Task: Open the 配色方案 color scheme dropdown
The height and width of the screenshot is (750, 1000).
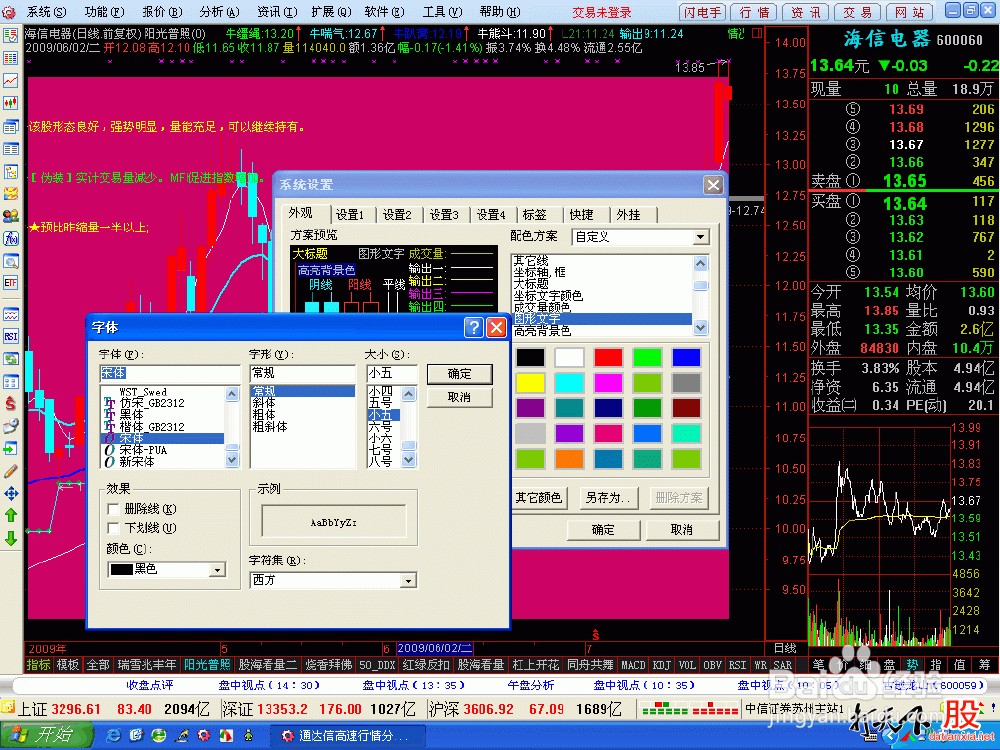Action: coord(701,237)
